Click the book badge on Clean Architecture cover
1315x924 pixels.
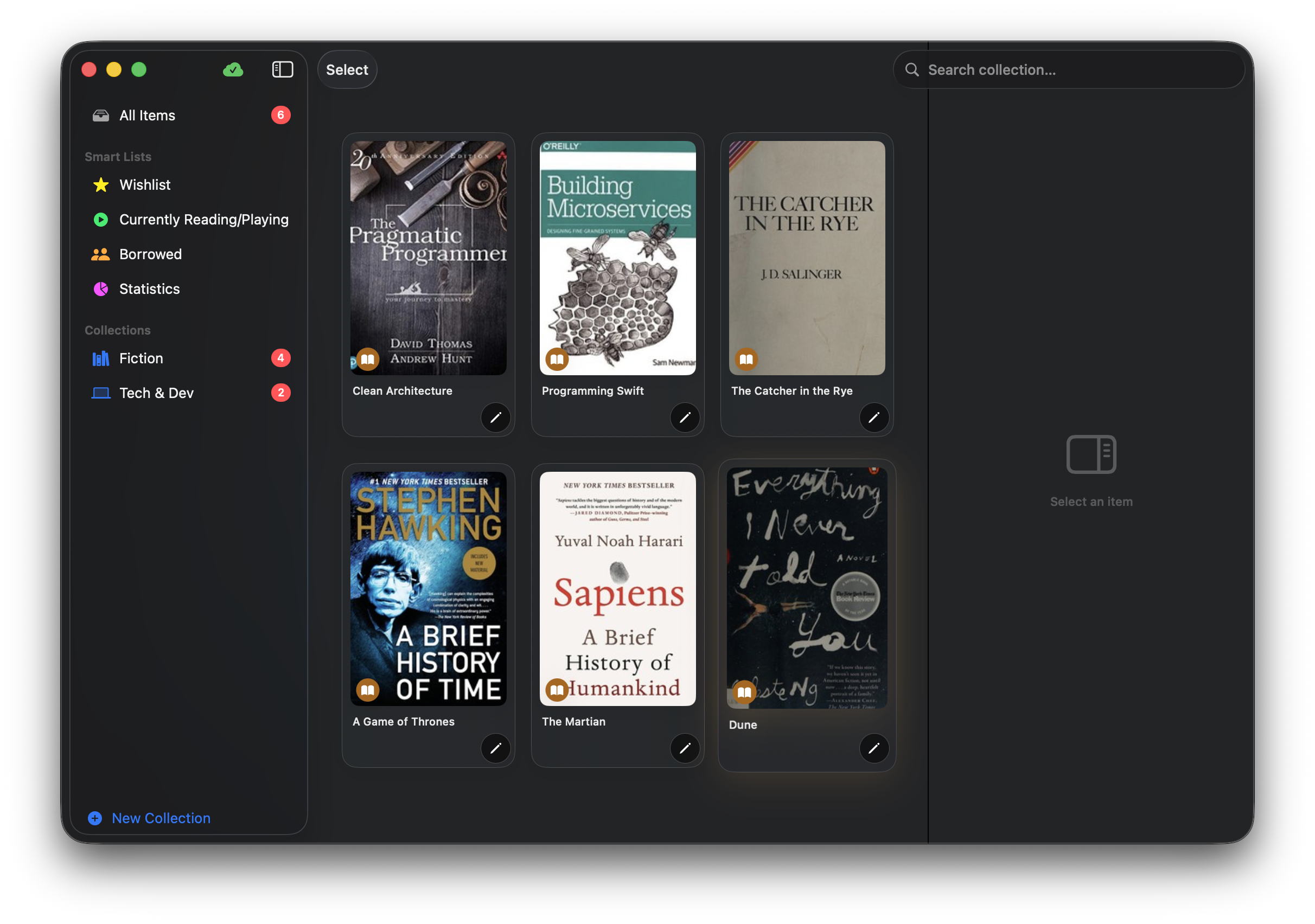[368, 360]
